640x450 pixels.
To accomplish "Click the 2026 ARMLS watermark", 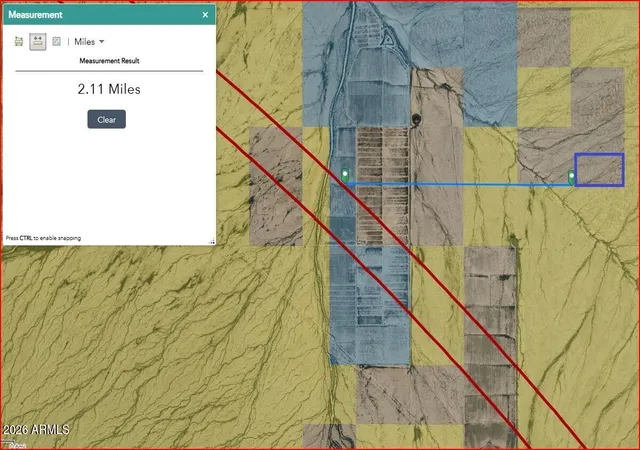I will [36, 430].
